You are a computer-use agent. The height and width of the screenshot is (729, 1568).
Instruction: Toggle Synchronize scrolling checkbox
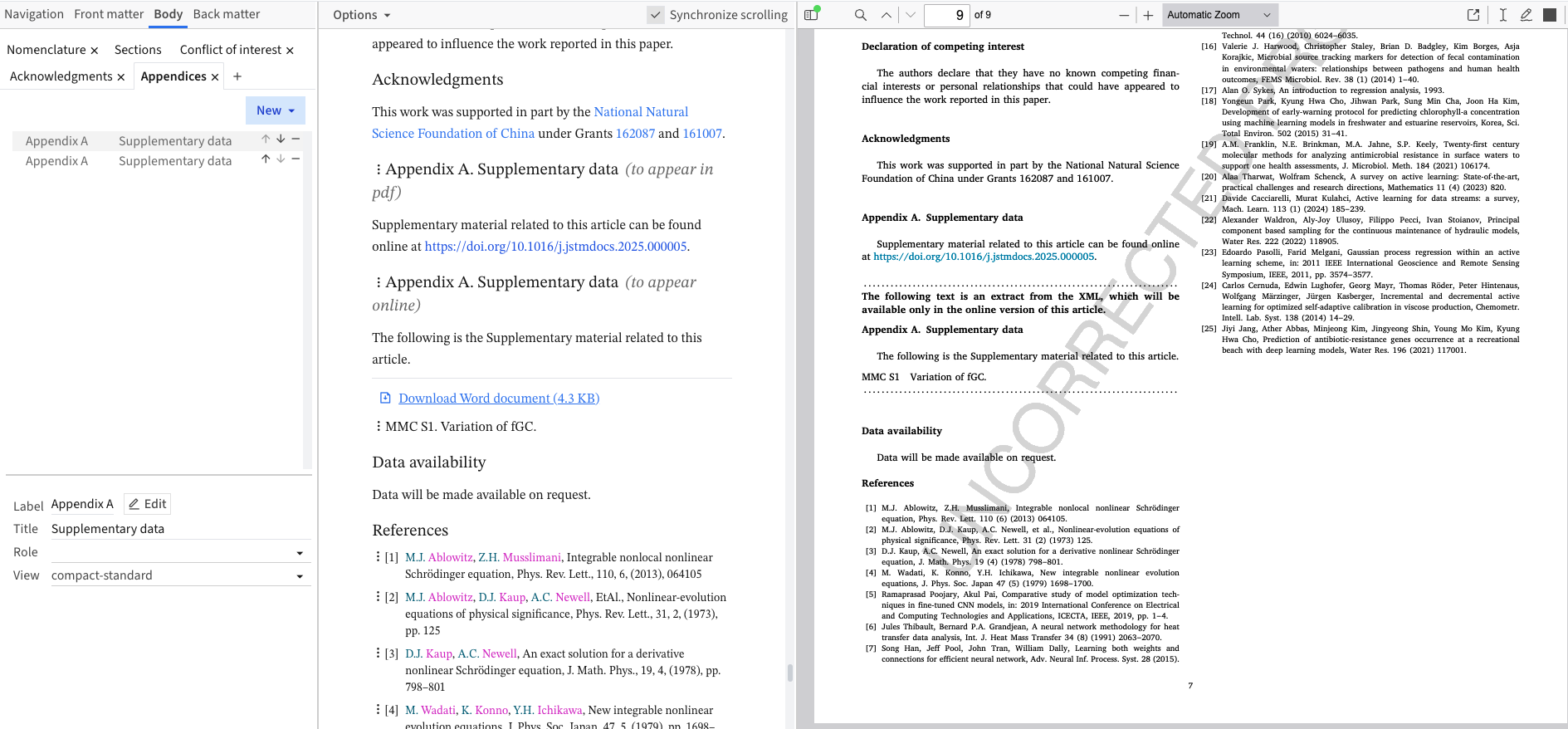tap(656, 15)
